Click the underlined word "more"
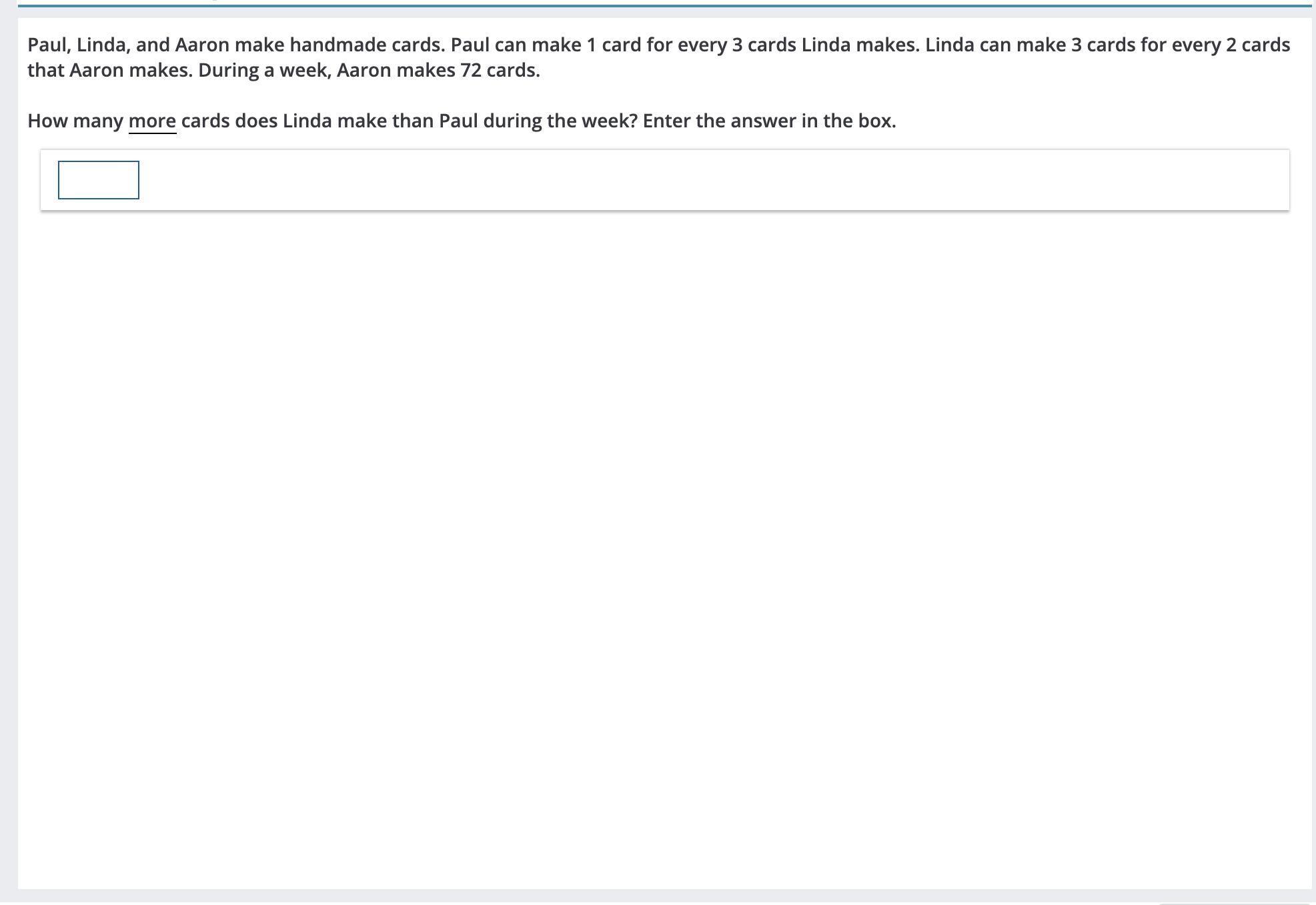The height and width of the screenshot is (905, 1316). [x=152, y=121]
